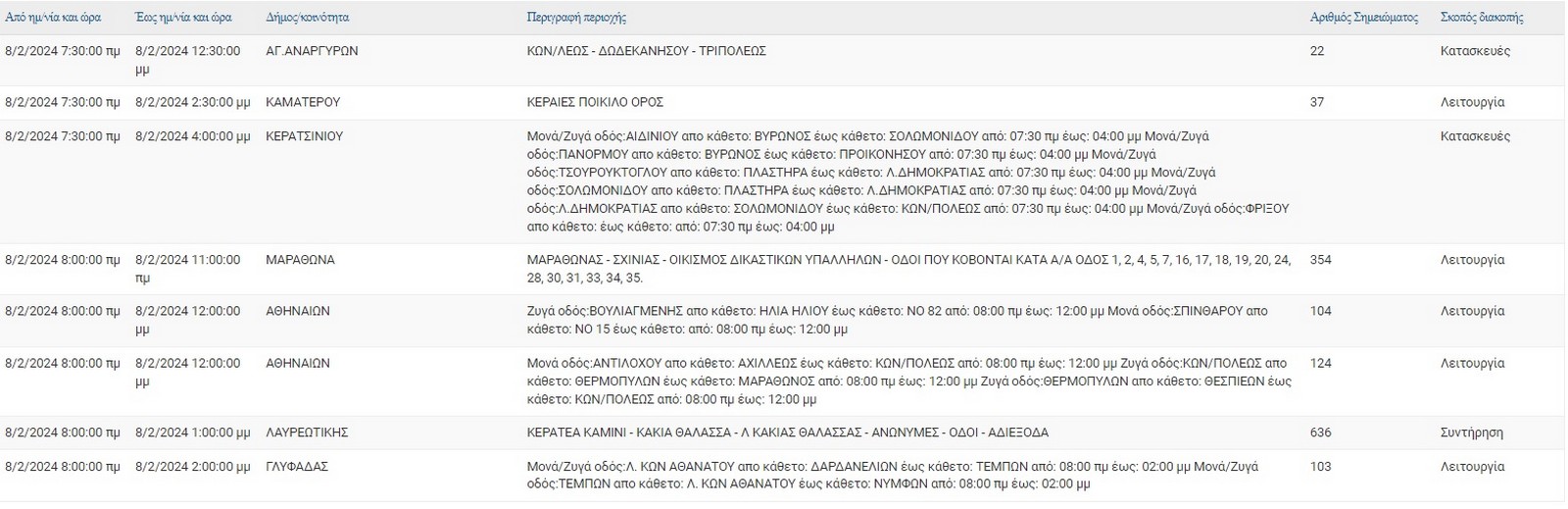
Task: Click the 'Έως ημ/νία και ώρα' column header
Action: point(184,18)
